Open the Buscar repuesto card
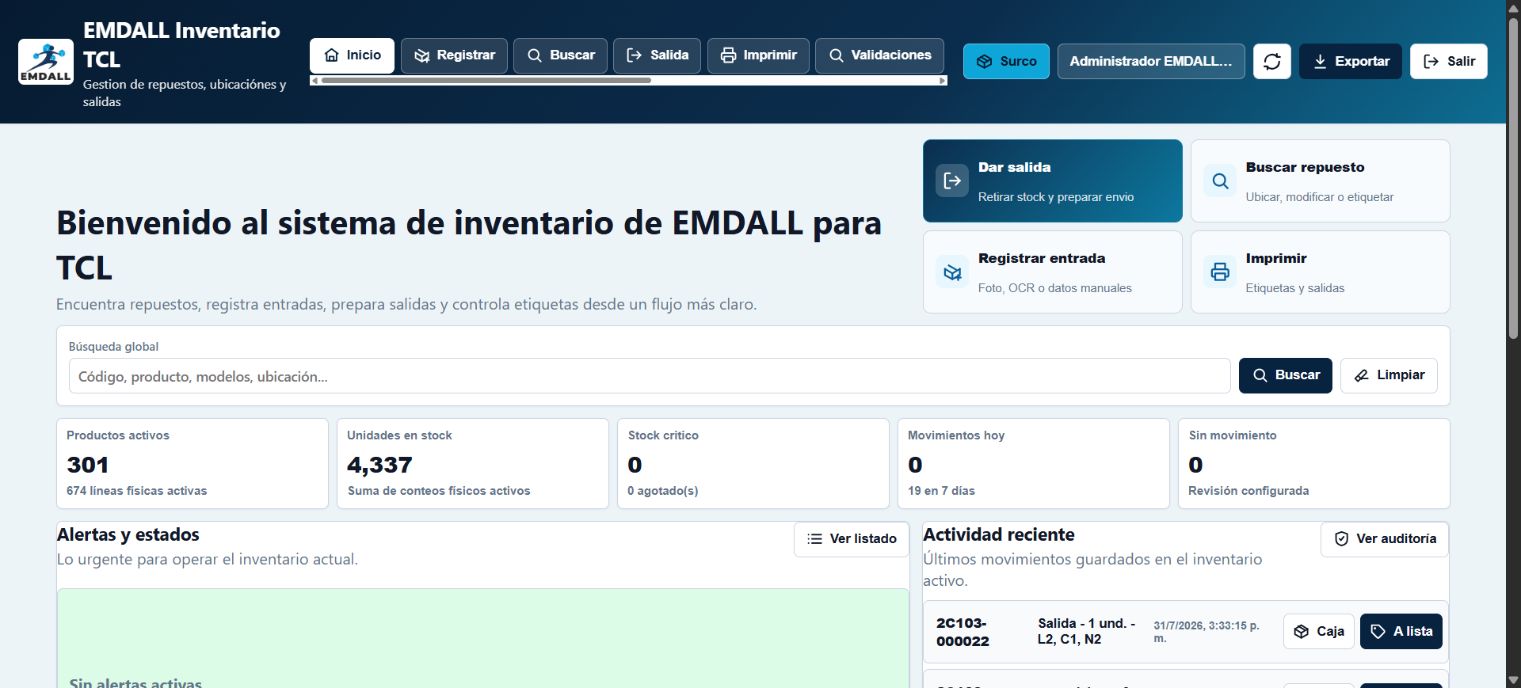This screenshot has width=1521, height=688. 1320,181
